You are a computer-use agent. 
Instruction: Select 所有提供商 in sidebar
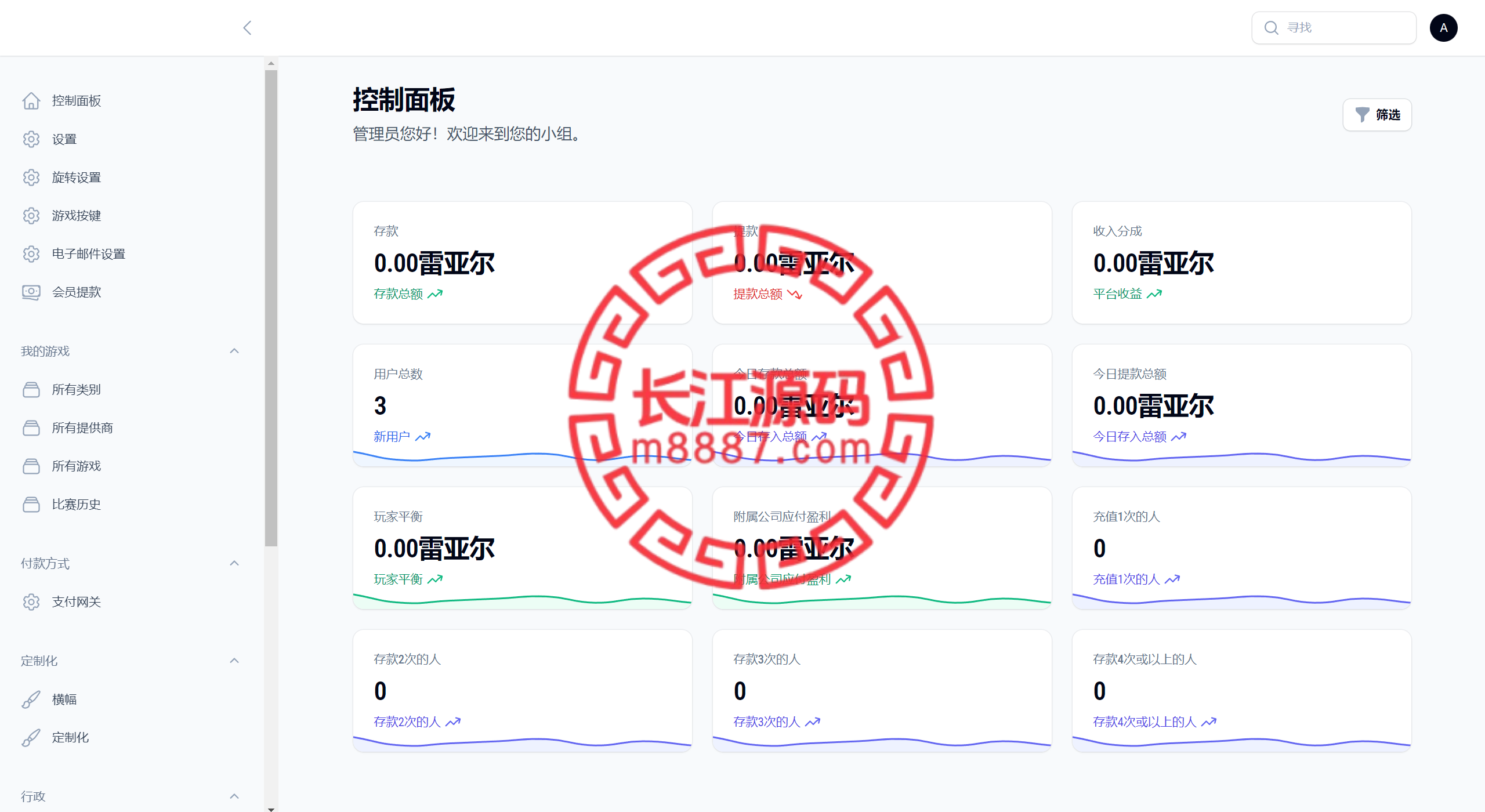82,428
